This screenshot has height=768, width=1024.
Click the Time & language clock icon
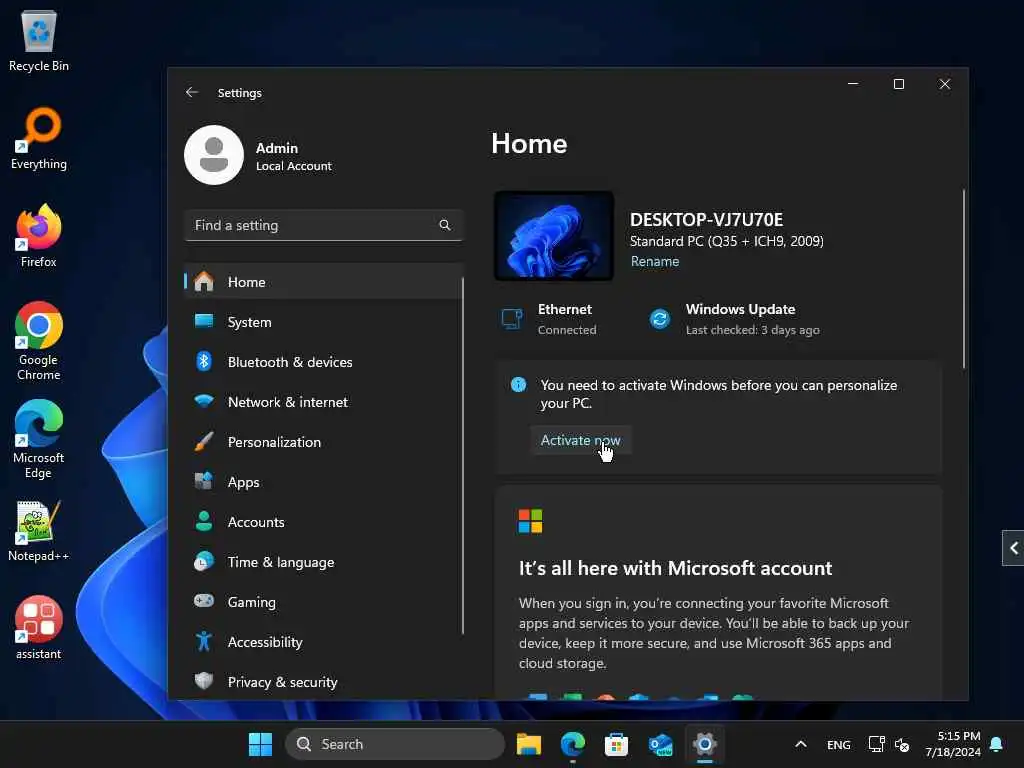[x=204, y=562]
